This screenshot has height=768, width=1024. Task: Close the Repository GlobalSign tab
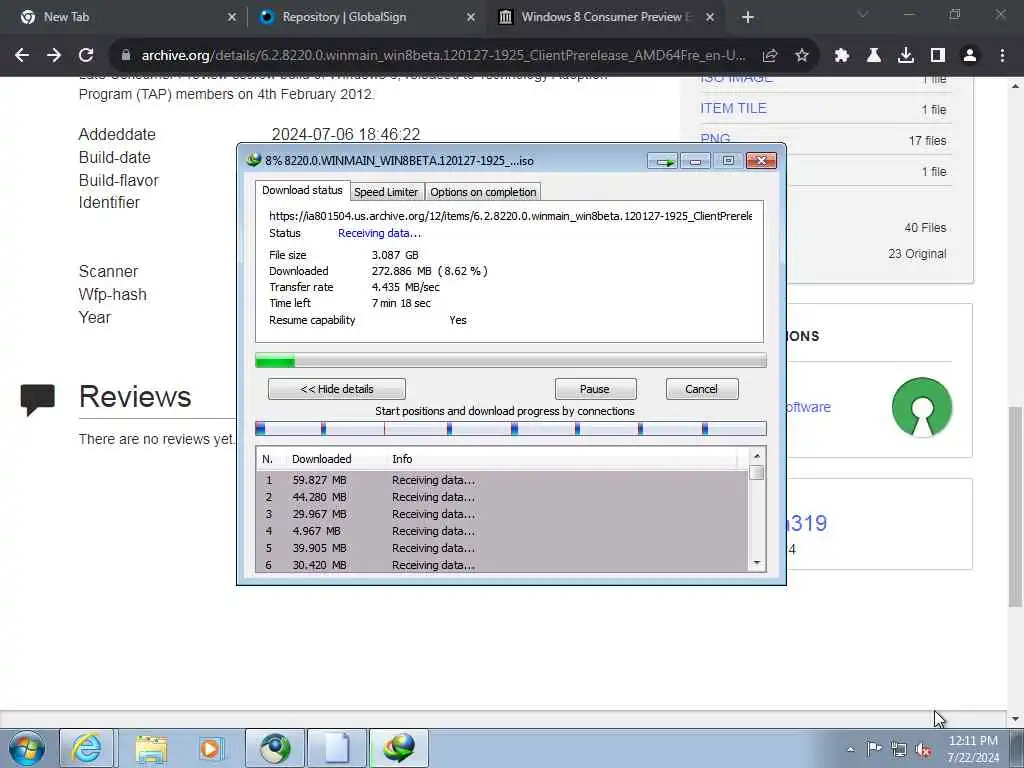tap(470, 17)
